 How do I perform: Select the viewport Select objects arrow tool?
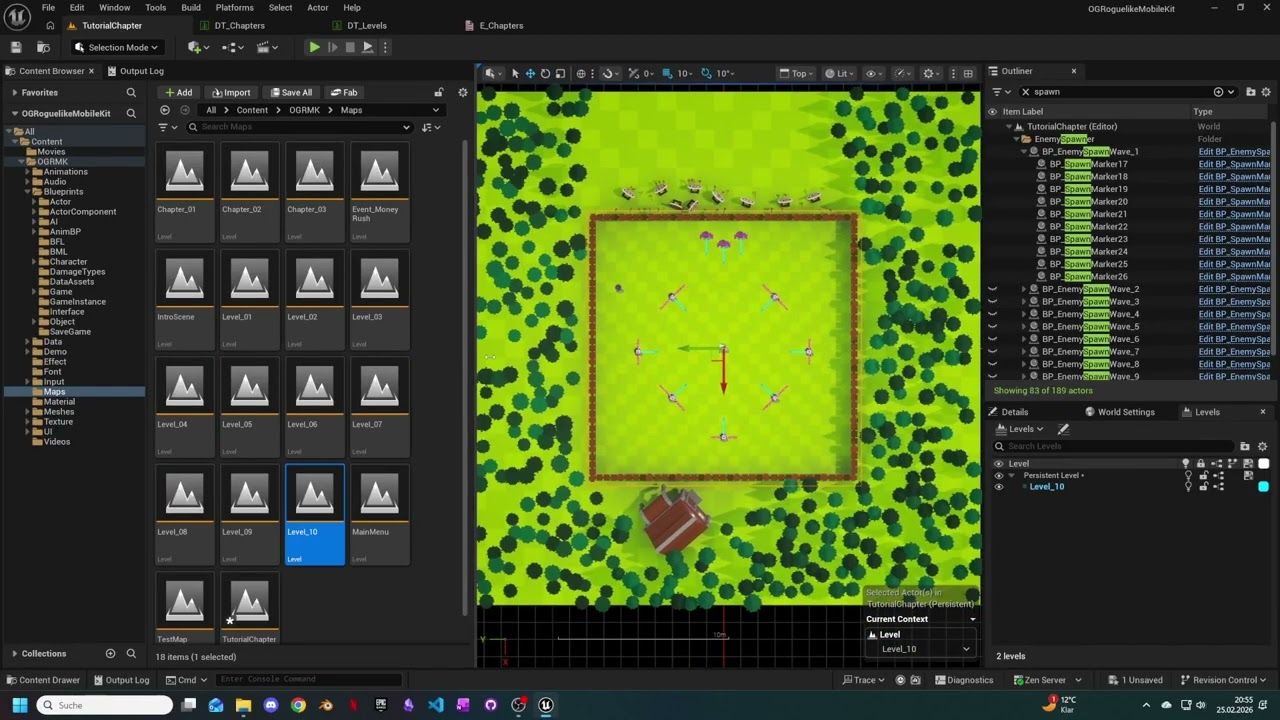515,73
